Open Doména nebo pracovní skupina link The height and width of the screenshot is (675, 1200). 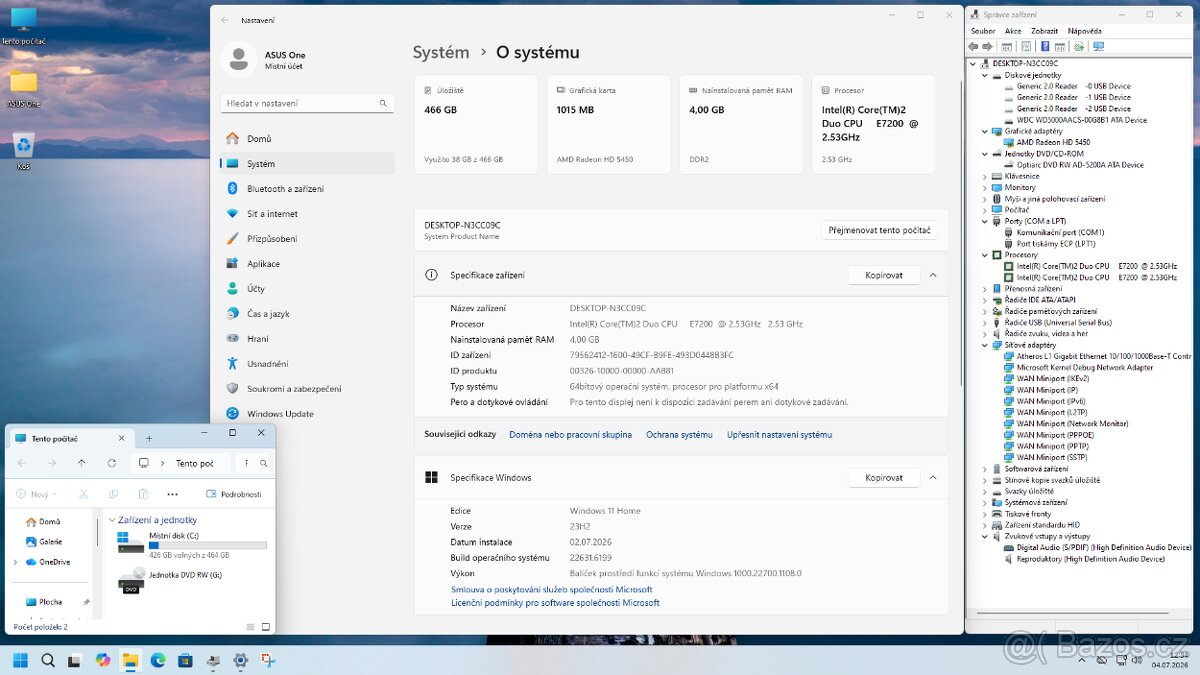click(570, 435)
